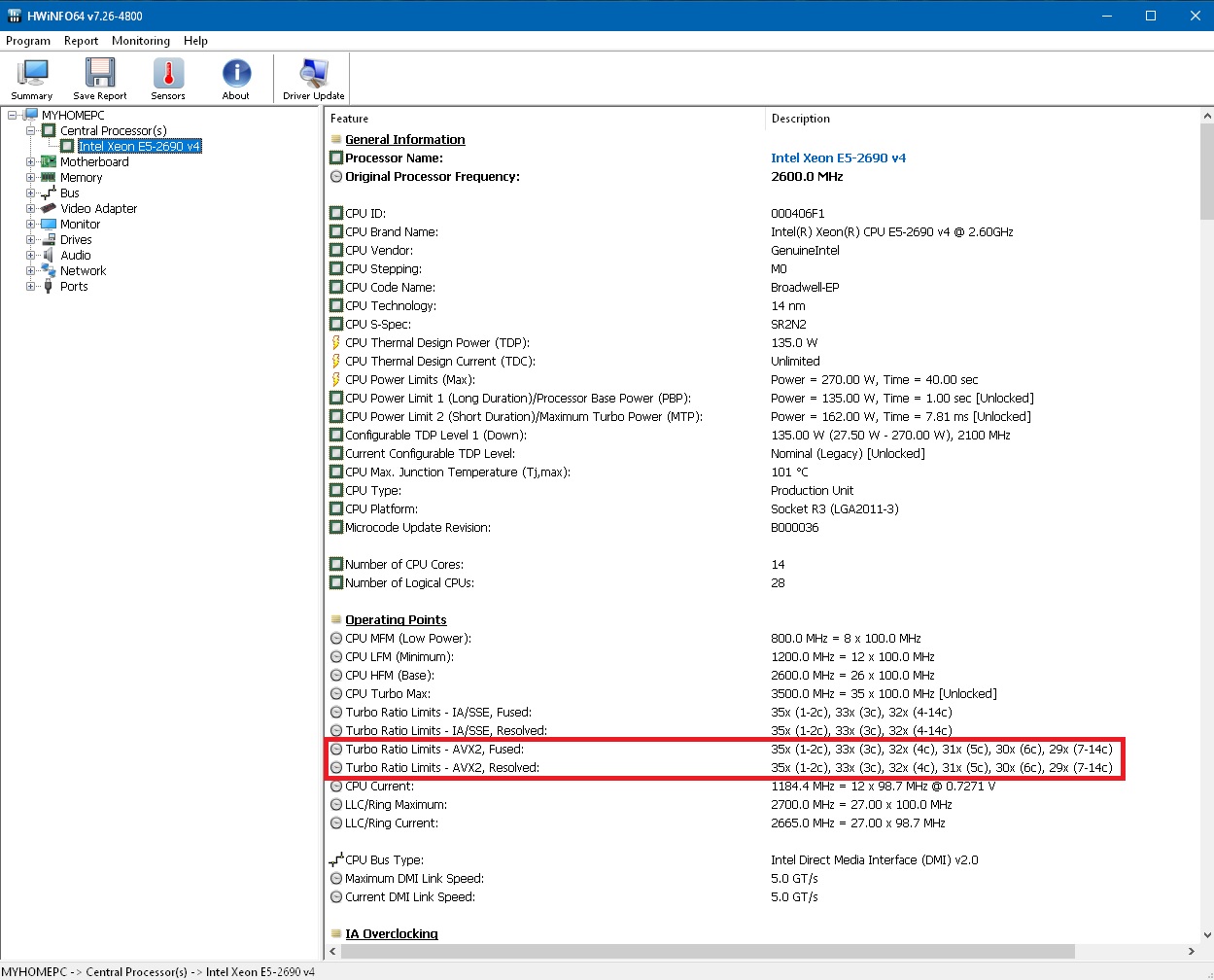Click the vertical scrollbar down arrow

coord(1207,935)
